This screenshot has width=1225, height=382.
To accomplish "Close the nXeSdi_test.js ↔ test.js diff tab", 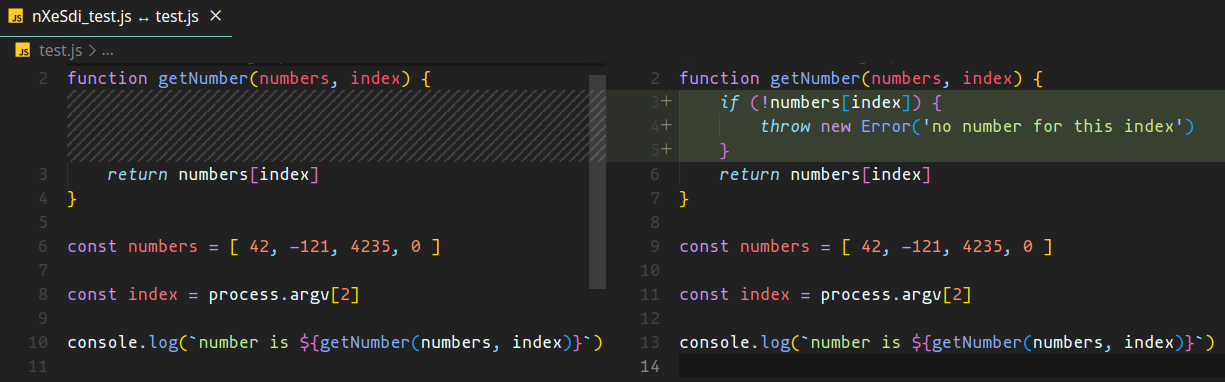I will pos(217,17).
